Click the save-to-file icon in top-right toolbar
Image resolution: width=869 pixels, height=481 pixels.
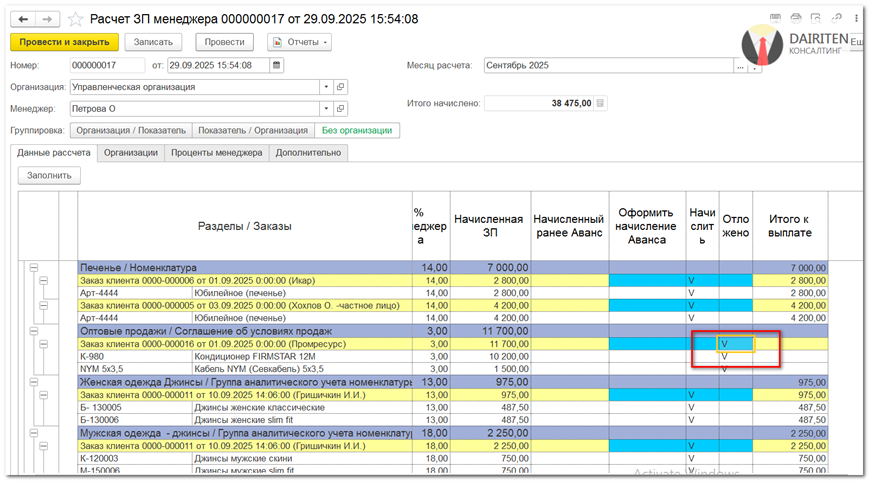point(776,18)
